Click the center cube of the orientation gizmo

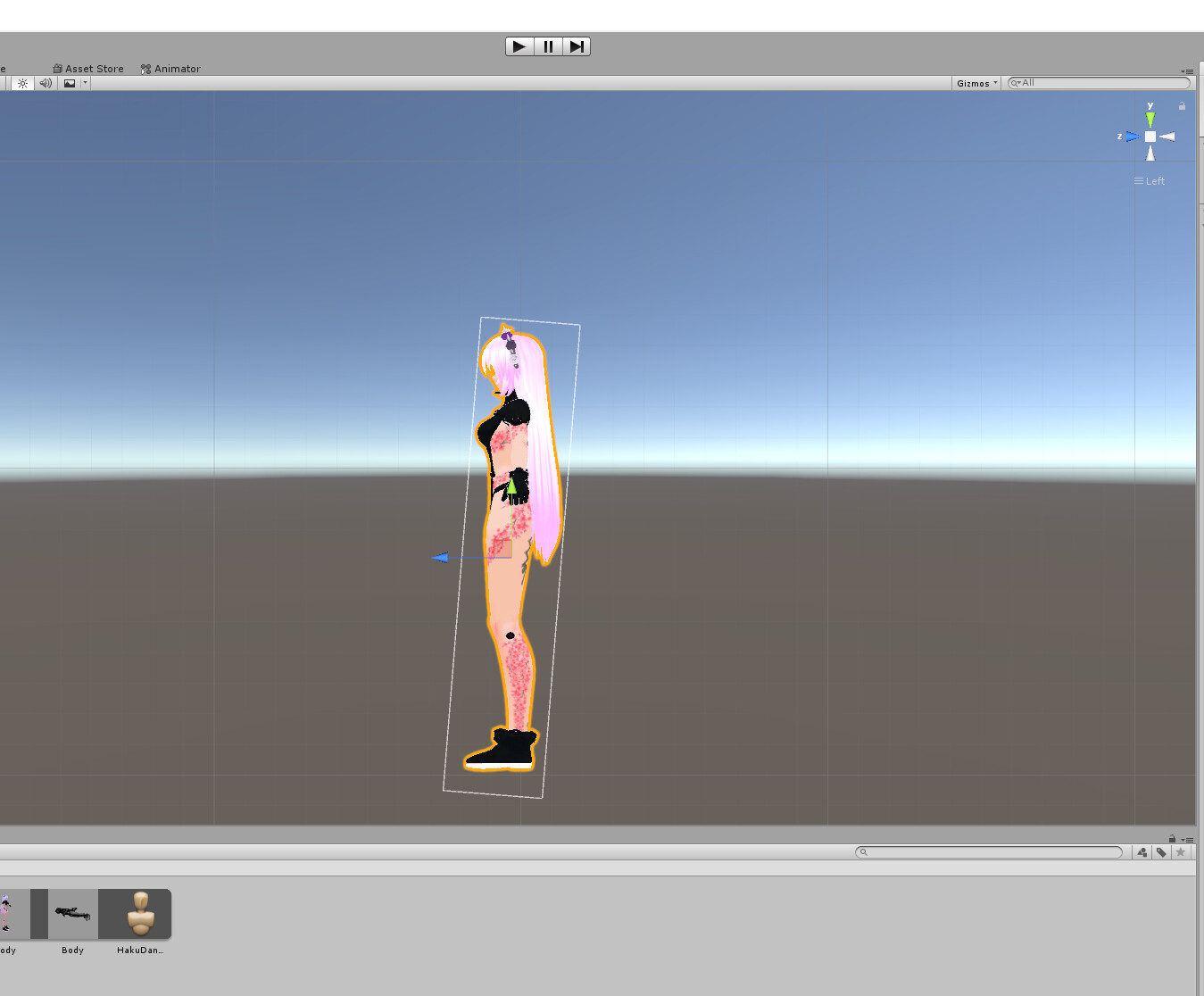click(x=1150, y=136)
